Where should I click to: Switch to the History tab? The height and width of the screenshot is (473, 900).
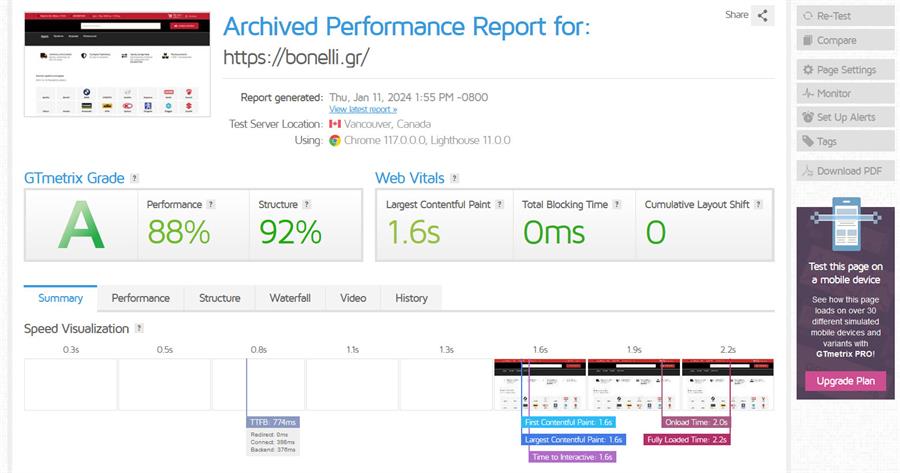pyautogui.click(x=411, y=298)
